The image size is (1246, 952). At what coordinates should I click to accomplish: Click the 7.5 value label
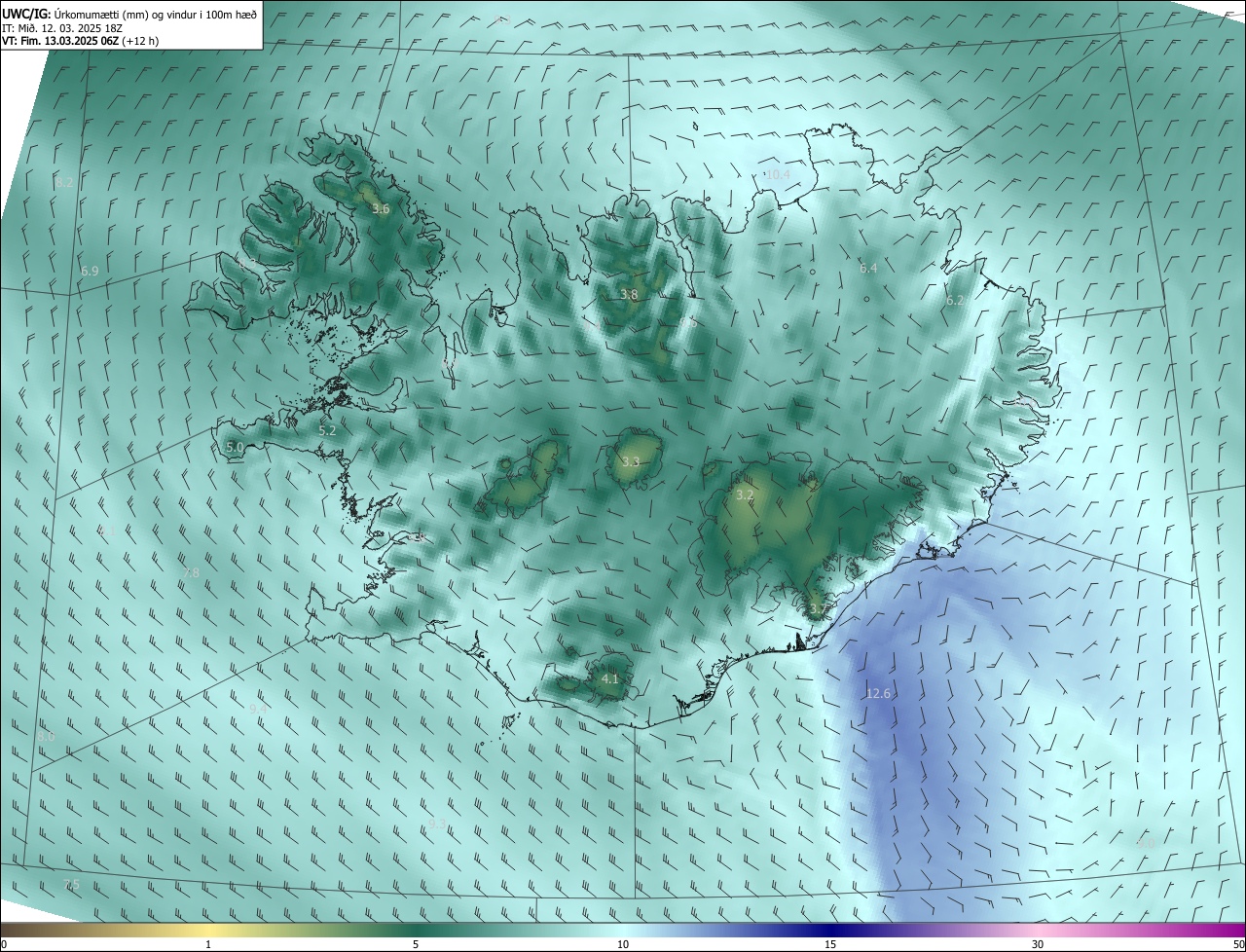coord(71,884)
